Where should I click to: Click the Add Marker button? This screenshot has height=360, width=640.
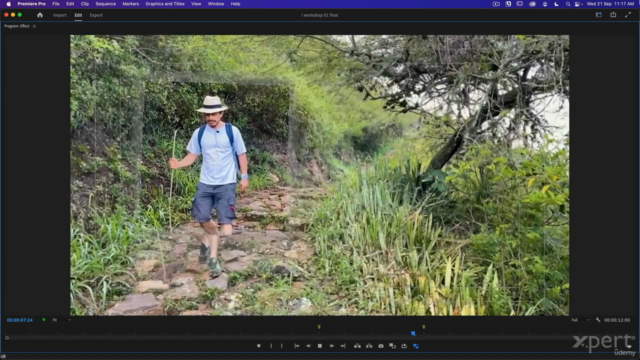coord(258,346)
